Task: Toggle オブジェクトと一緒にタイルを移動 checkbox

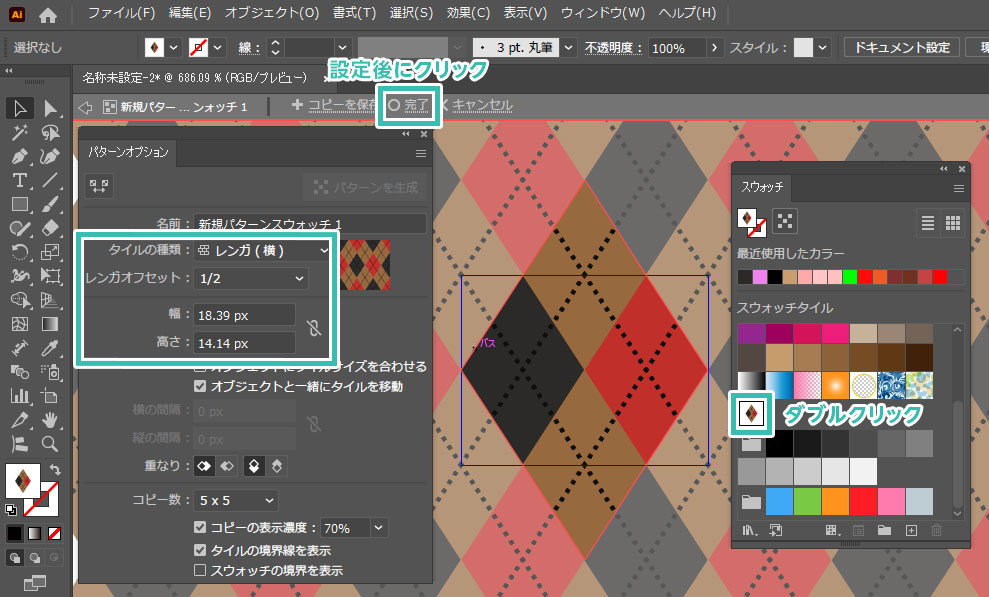Action: pyautogui.click(x=201, y=386)
